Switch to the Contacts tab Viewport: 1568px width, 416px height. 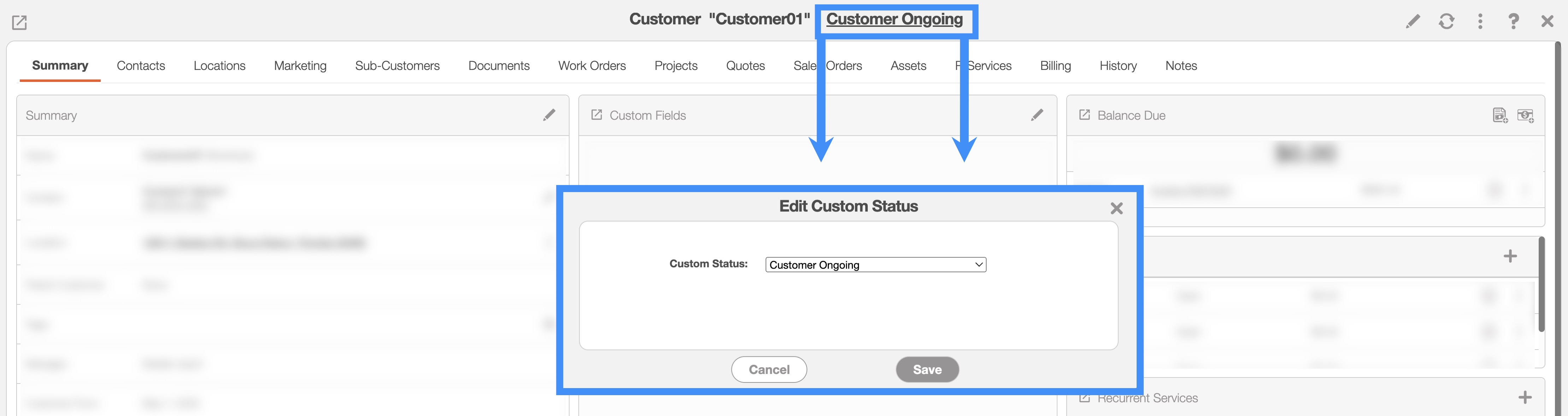pos(141,66)
